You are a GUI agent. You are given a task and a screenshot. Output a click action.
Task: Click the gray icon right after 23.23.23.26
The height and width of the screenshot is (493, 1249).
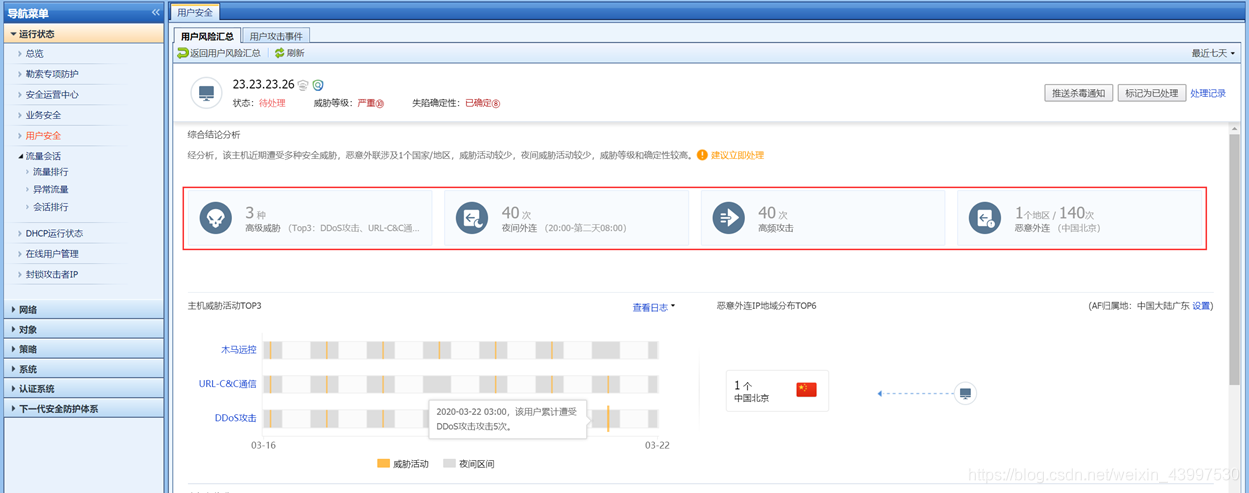click(x=303, y=85)
